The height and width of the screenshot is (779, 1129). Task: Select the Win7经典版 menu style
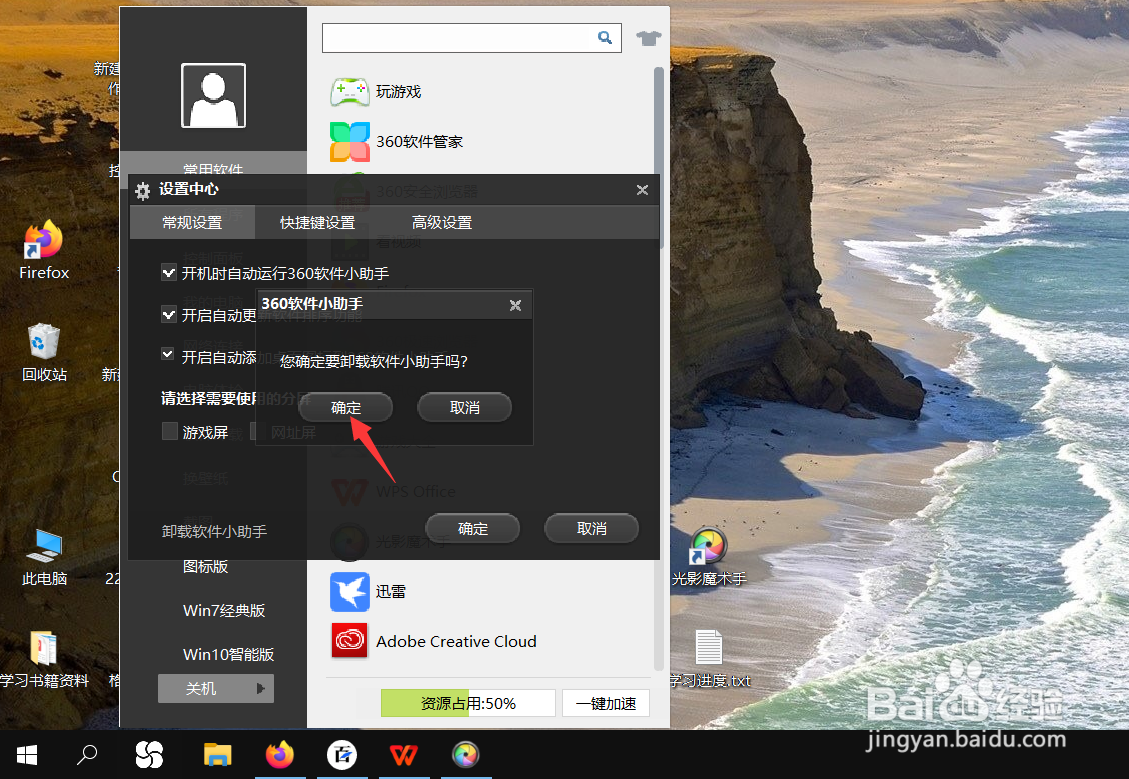tap(224, 611)
